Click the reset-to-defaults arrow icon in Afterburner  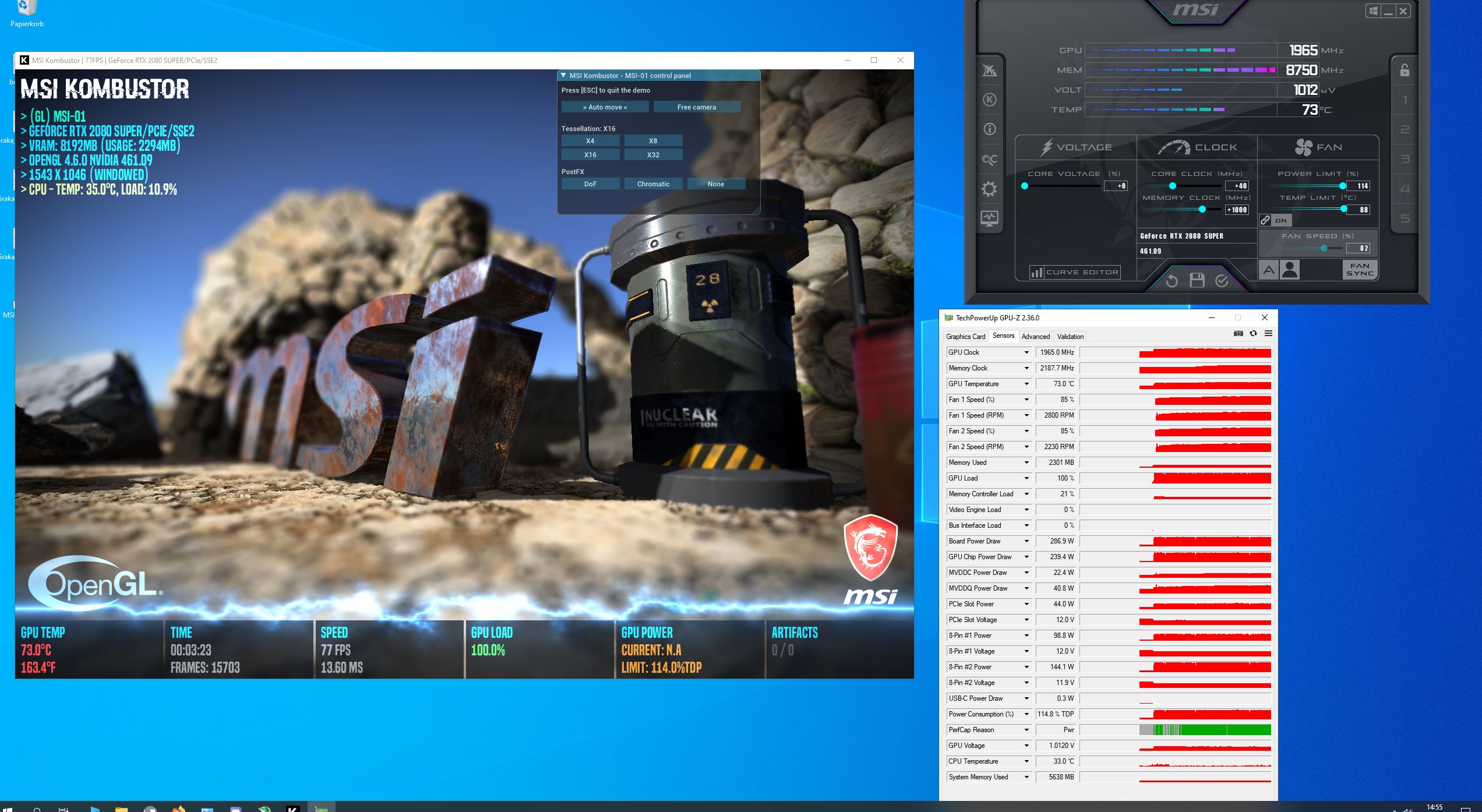click(1172, 281)
